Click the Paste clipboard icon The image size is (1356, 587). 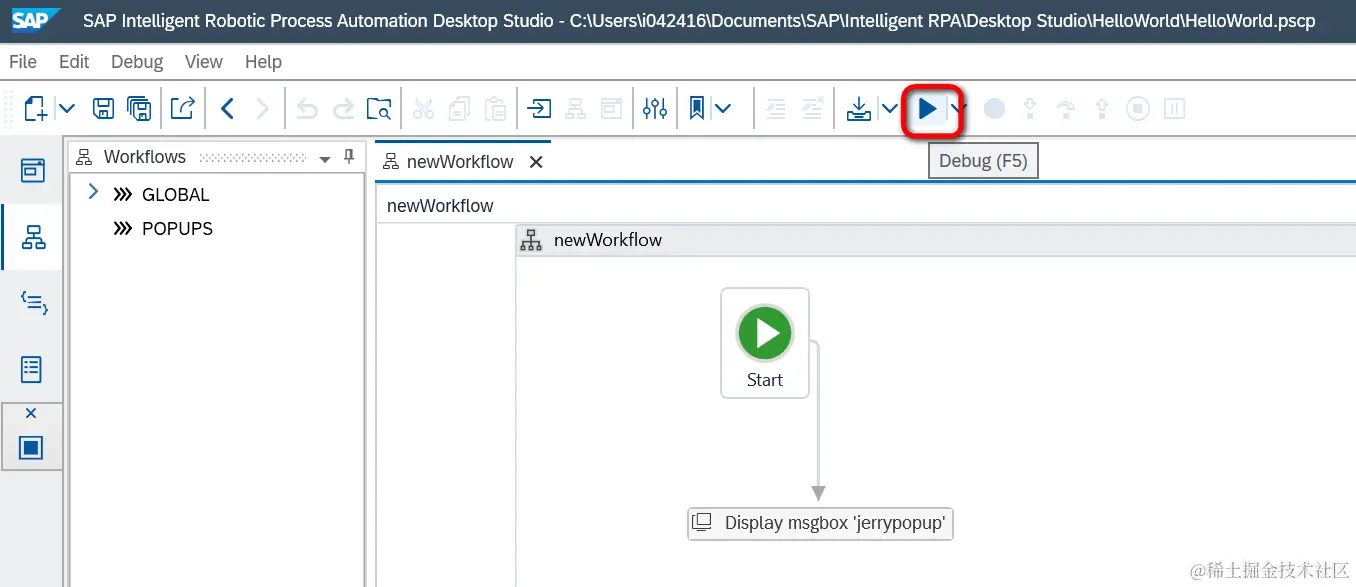[x=495, y=108]
